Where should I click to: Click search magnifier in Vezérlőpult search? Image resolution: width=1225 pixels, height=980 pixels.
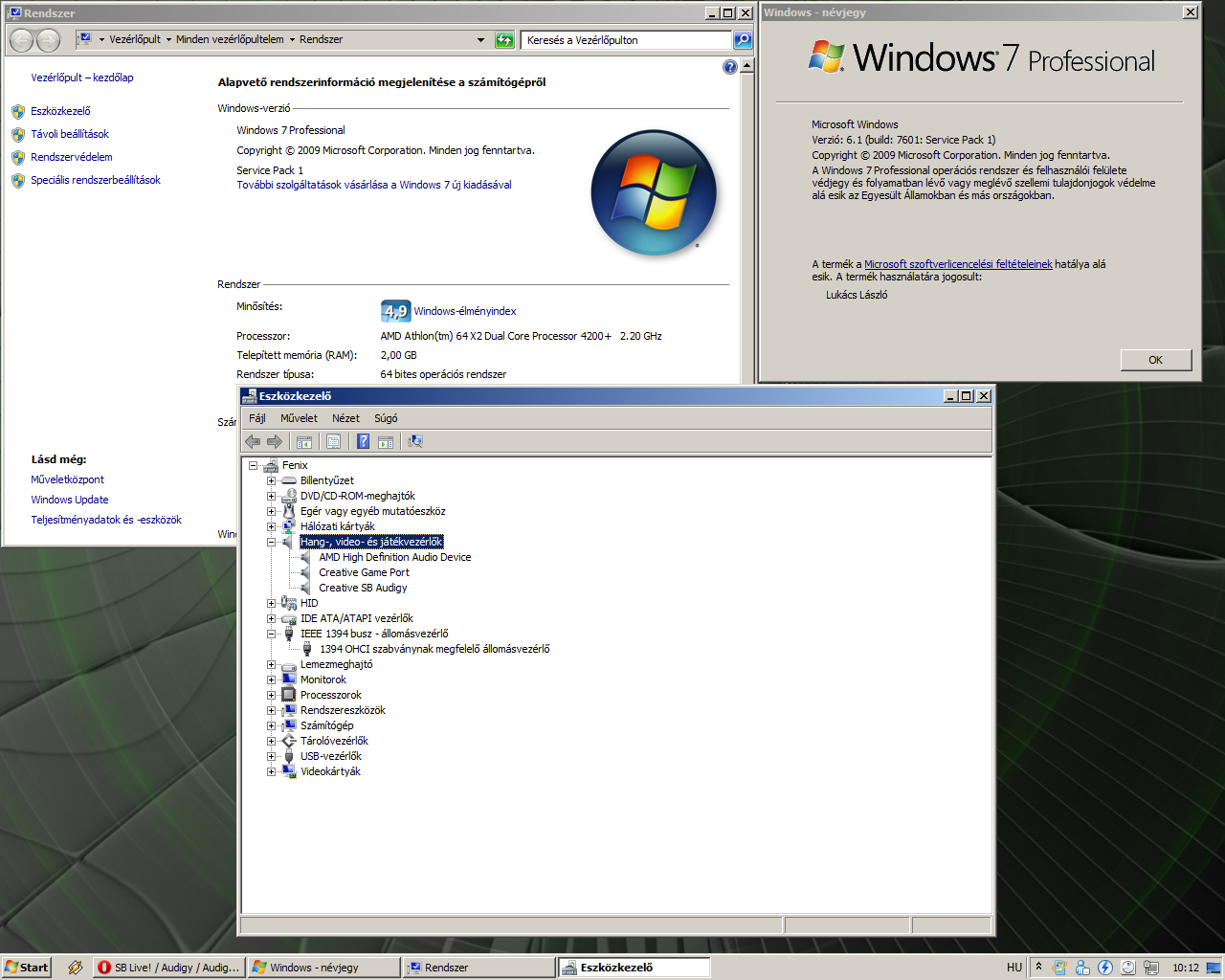(743, 40)
